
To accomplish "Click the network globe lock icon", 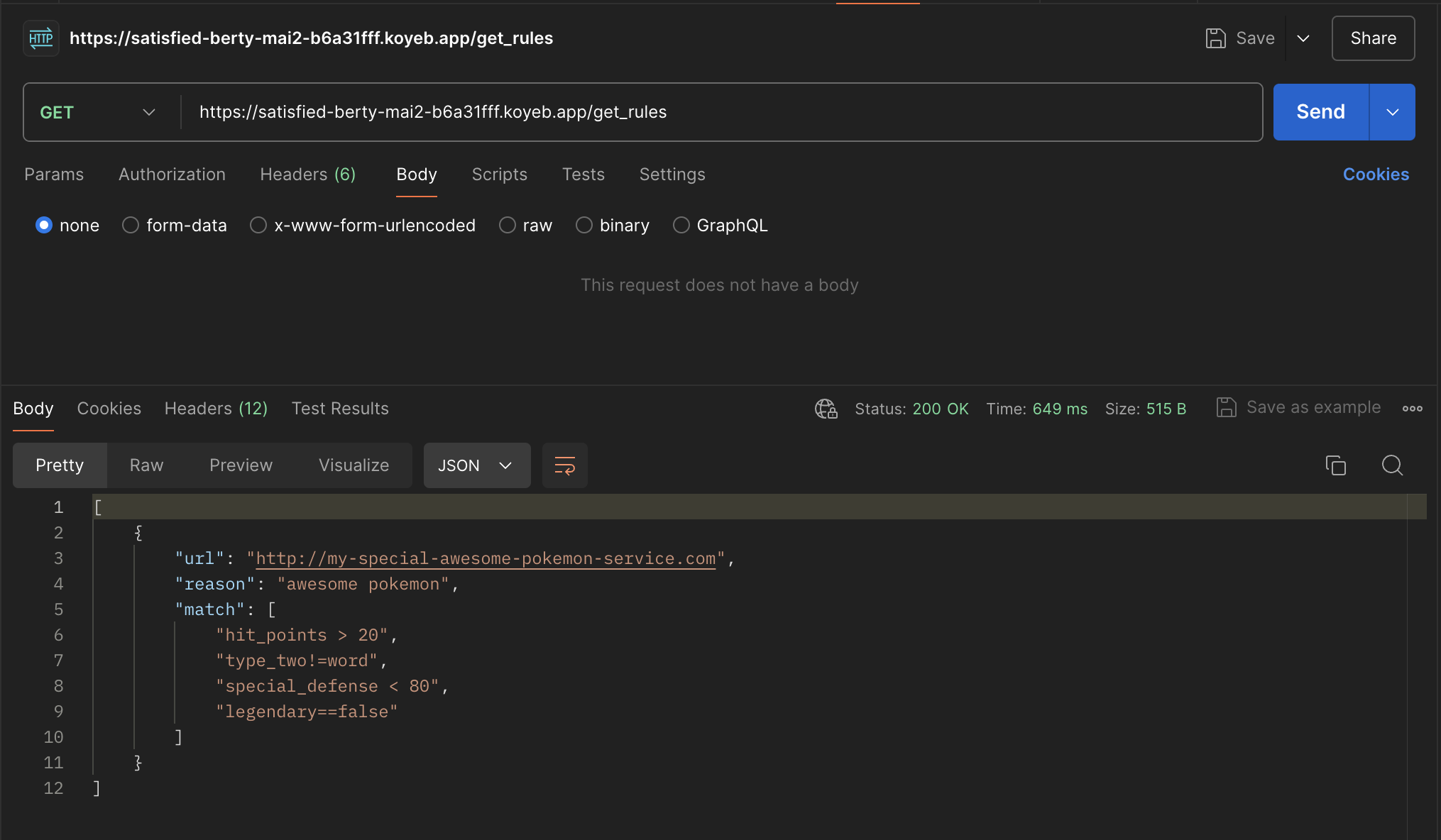I will click(826, 409).
